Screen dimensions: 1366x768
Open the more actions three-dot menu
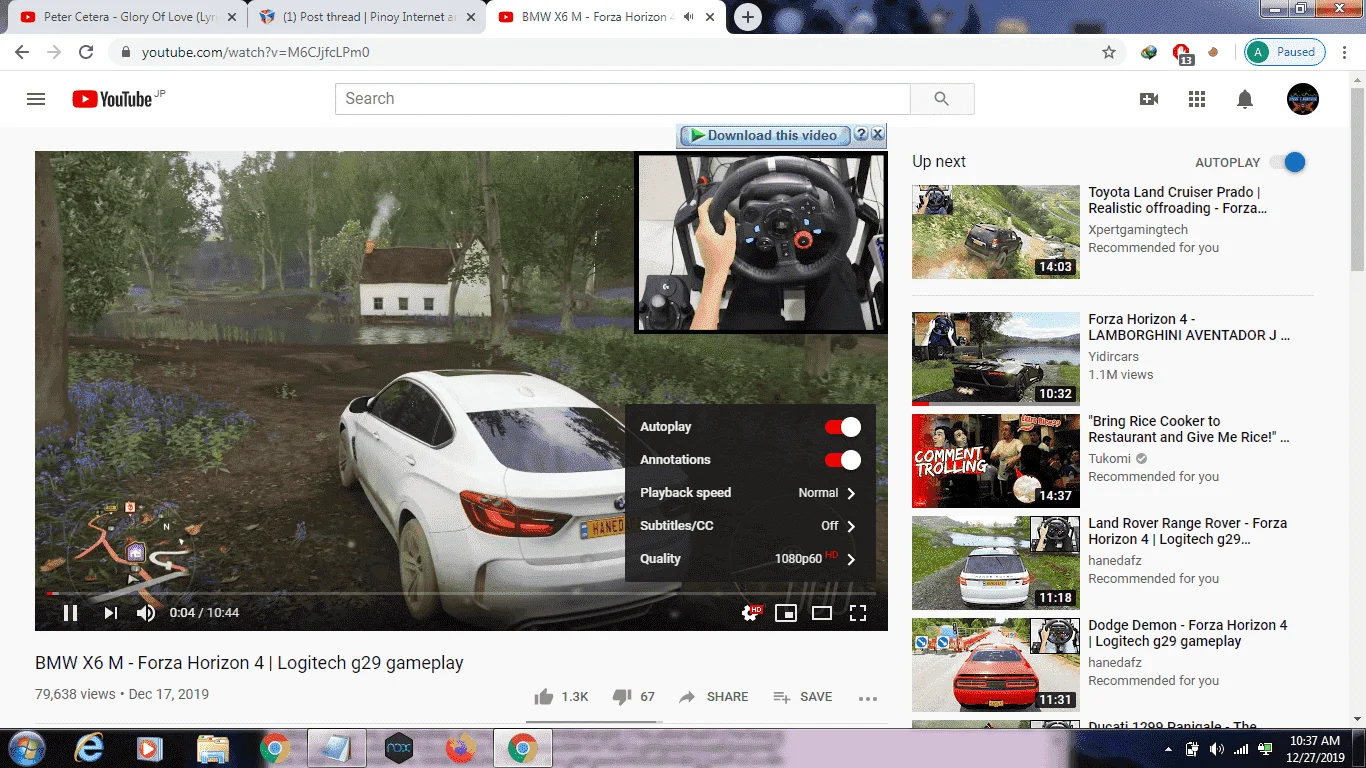867,698
